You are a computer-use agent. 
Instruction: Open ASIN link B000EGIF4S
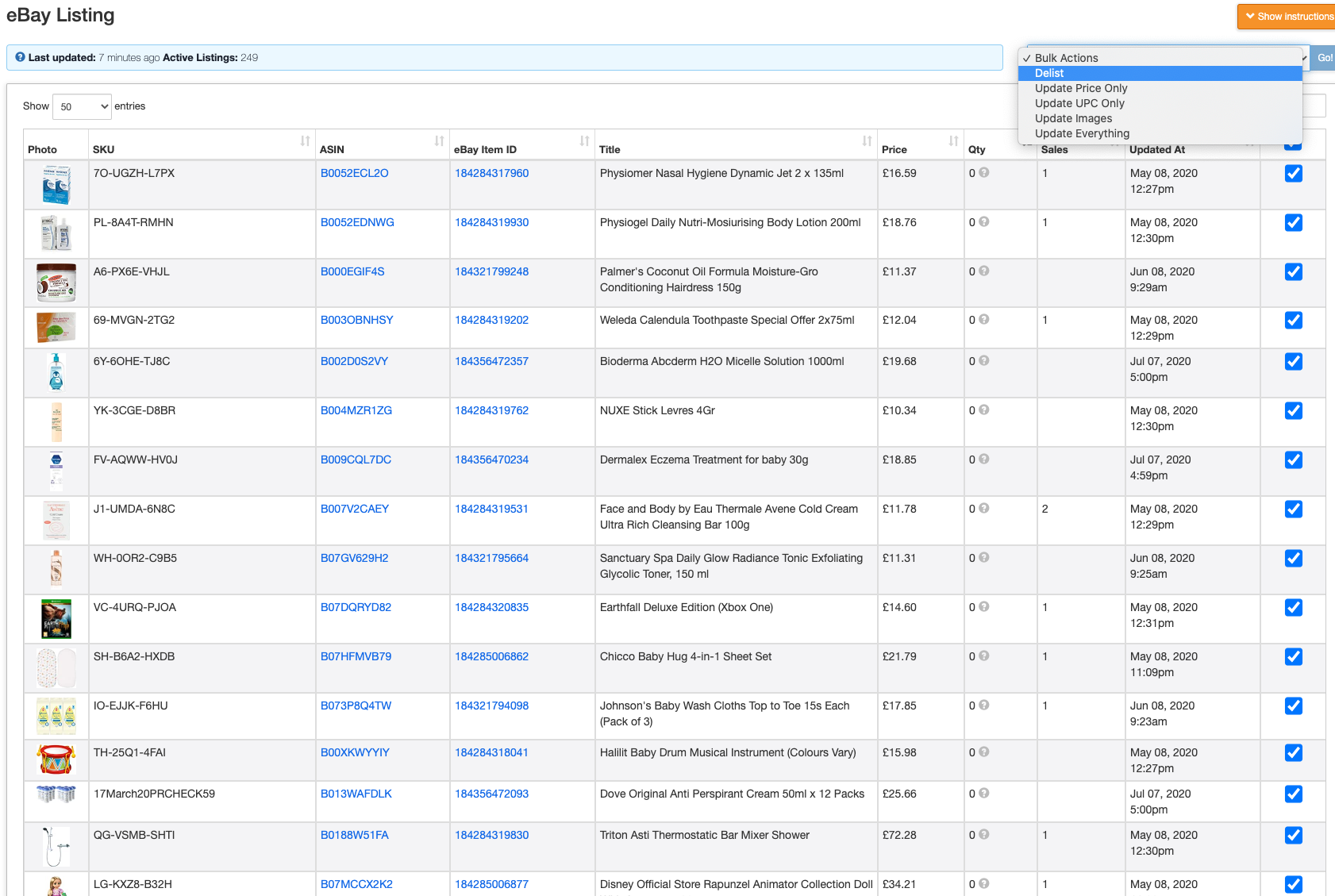click(x=352, y=271)
